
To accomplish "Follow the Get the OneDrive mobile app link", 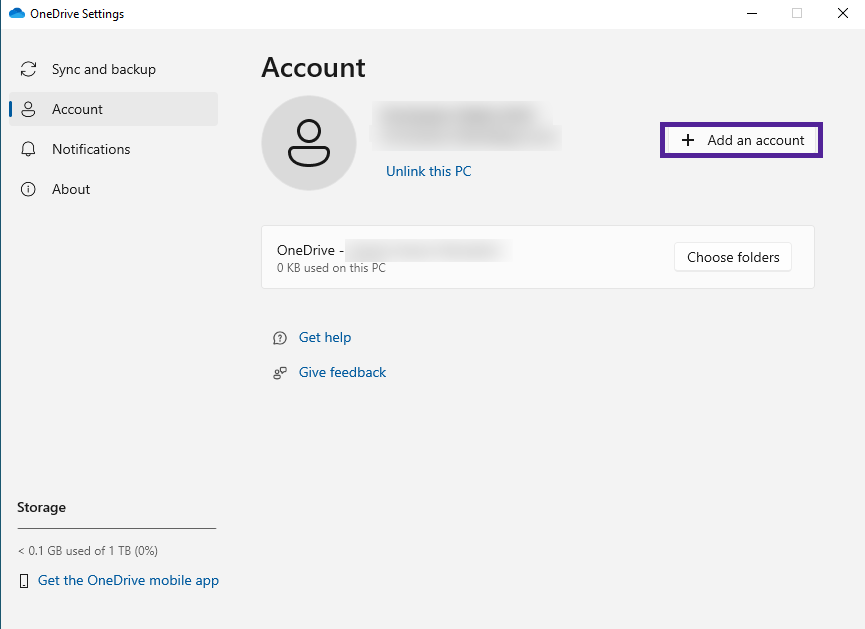I will coord(128,581).
